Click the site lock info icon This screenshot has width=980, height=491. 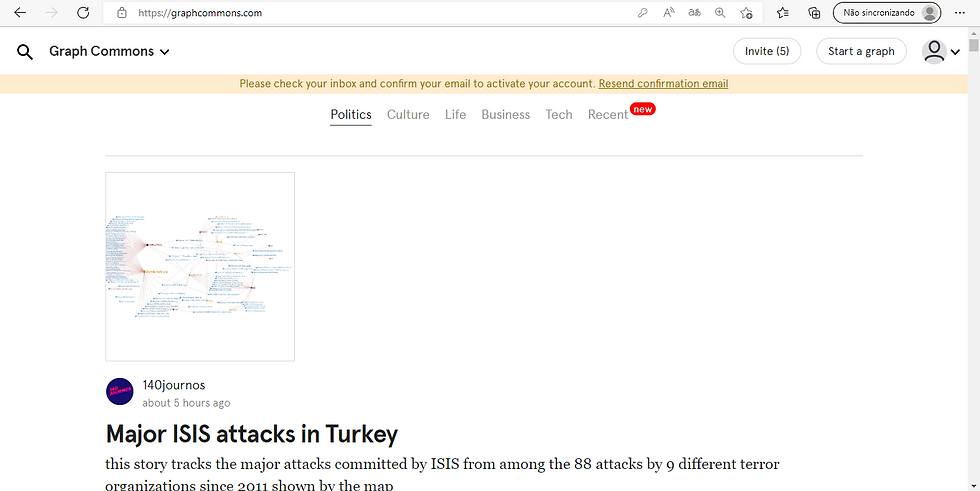tap(122, 12)
